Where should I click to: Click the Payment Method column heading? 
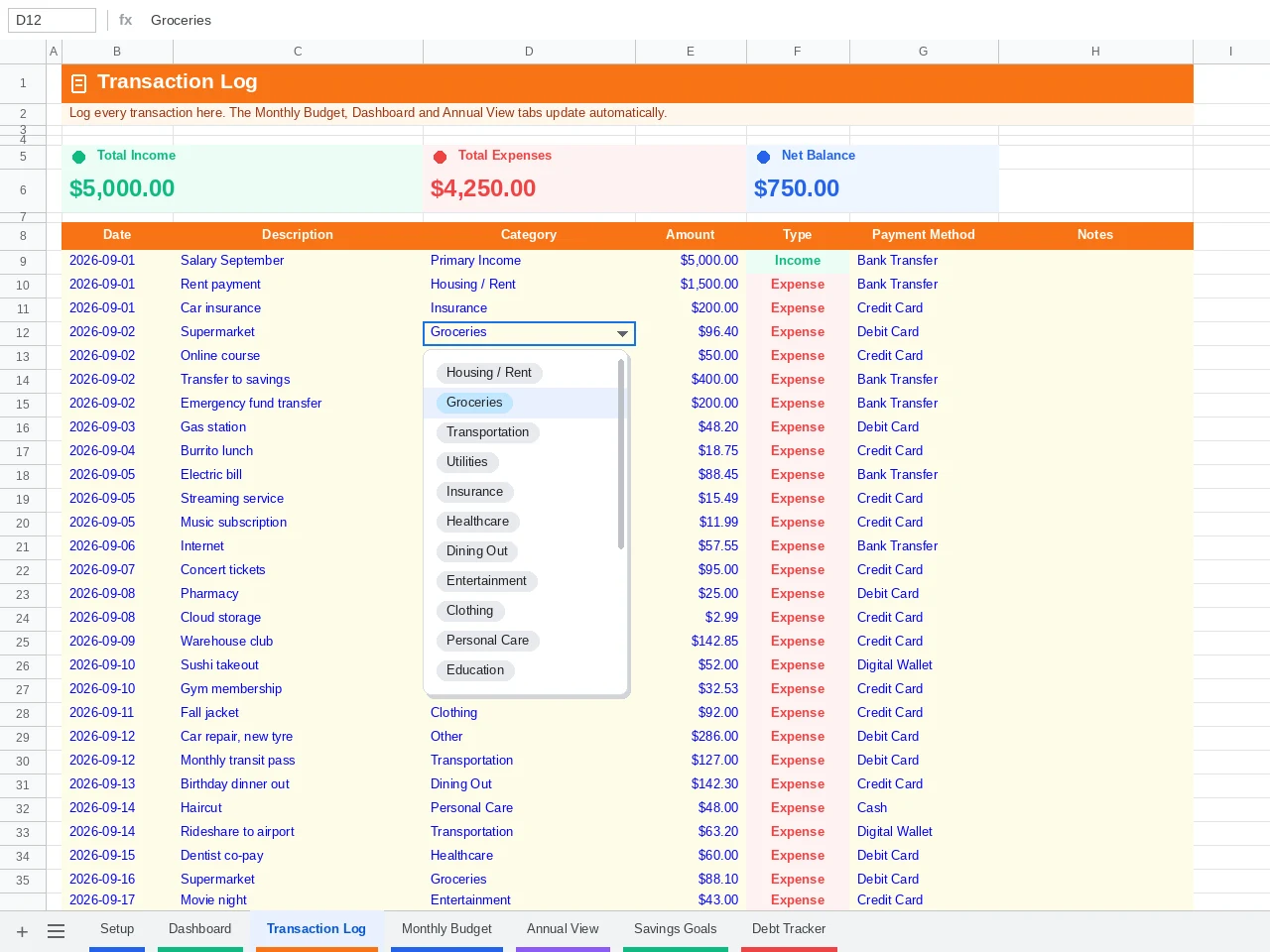point(924,235)
